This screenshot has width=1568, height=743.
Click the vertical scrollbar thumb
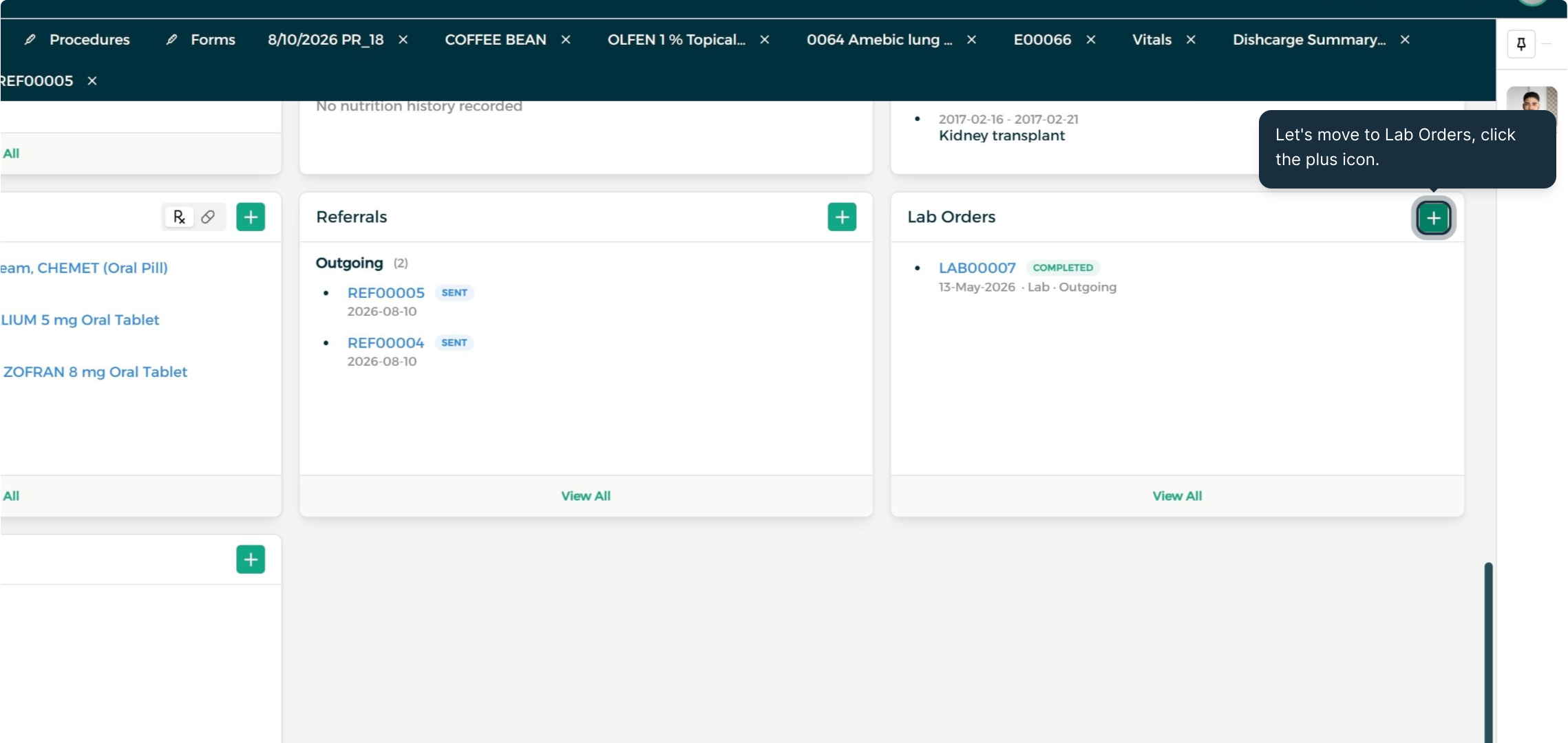(x=1488, y=652)
